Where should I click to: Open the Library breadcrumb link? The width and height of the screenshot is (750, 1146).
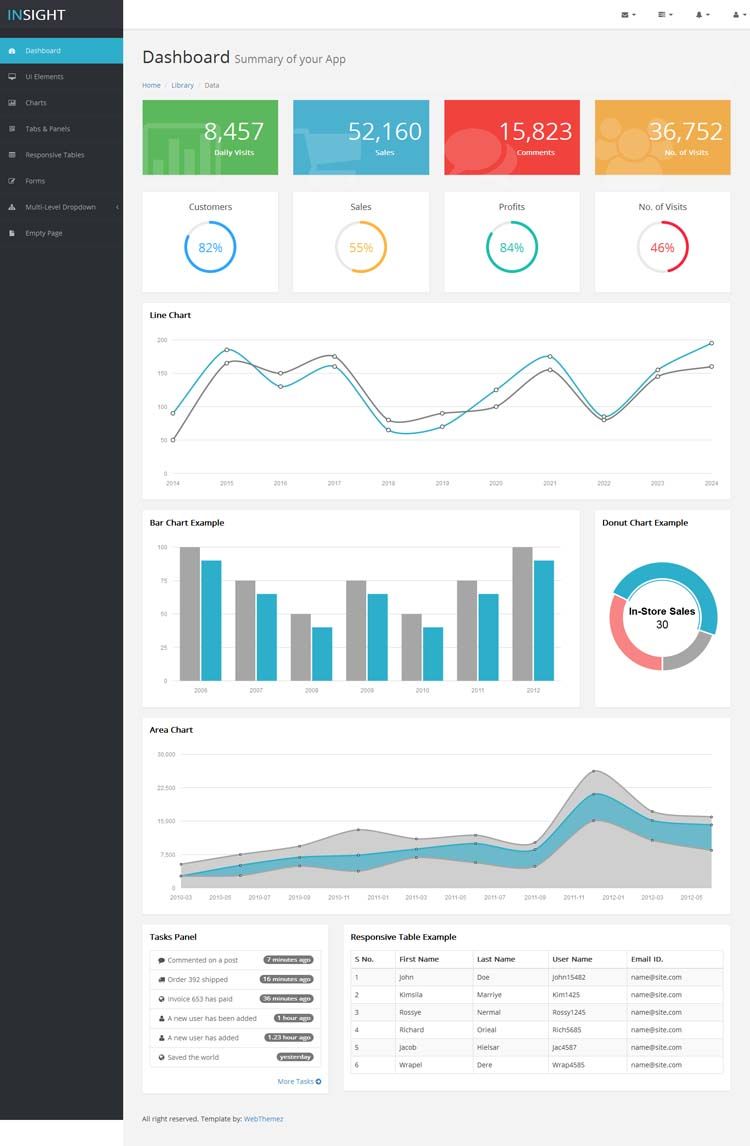182,86
